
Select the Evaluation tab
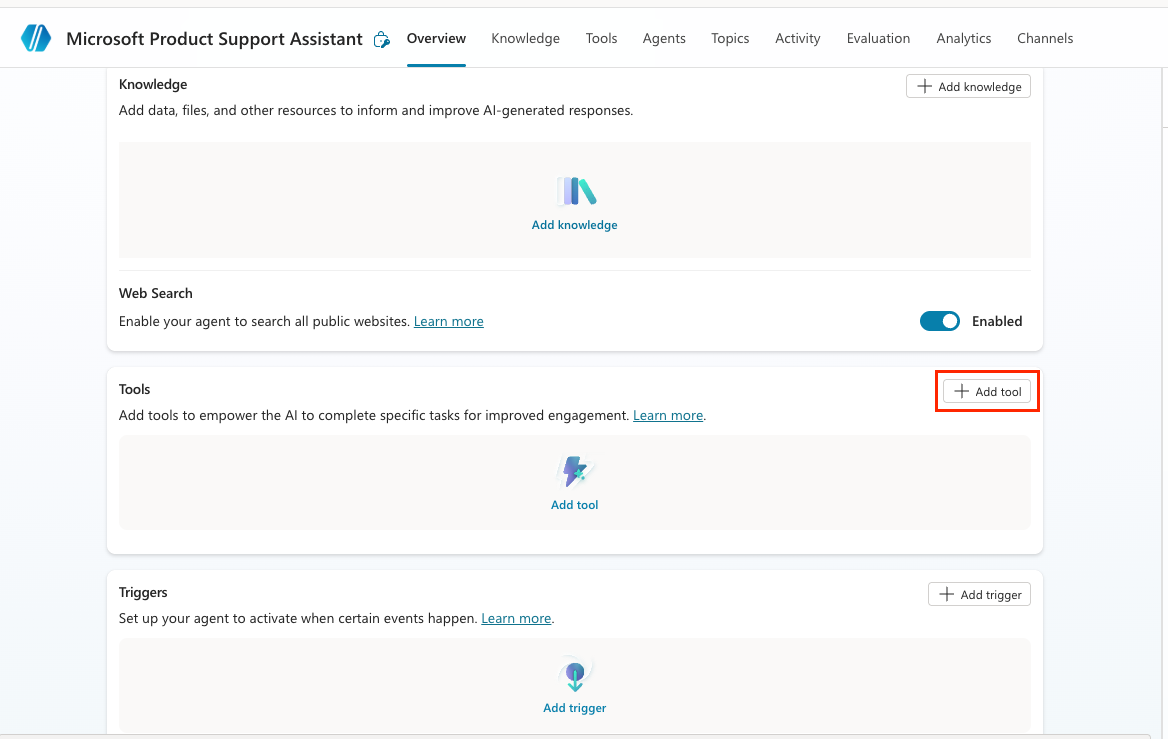click(878, 38)
